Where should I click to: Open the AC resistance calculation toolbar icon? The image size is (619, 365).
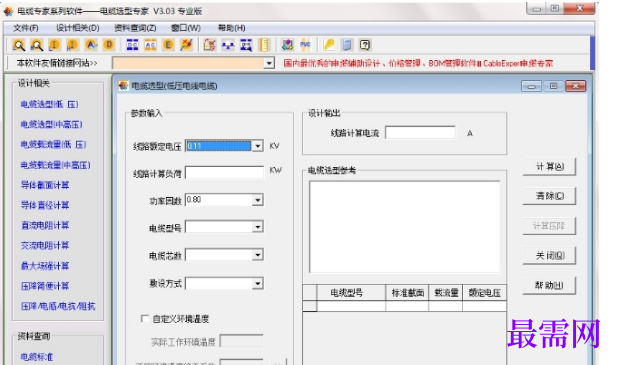click(150, 45)
